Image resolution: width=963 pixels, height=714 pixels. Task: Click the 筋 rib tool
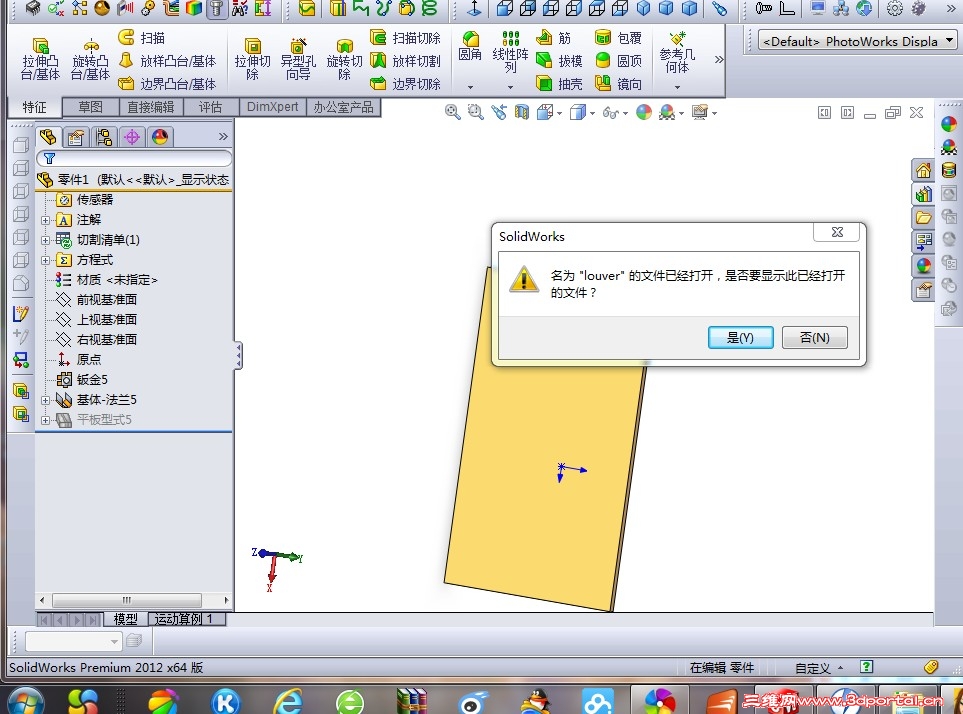553,38
